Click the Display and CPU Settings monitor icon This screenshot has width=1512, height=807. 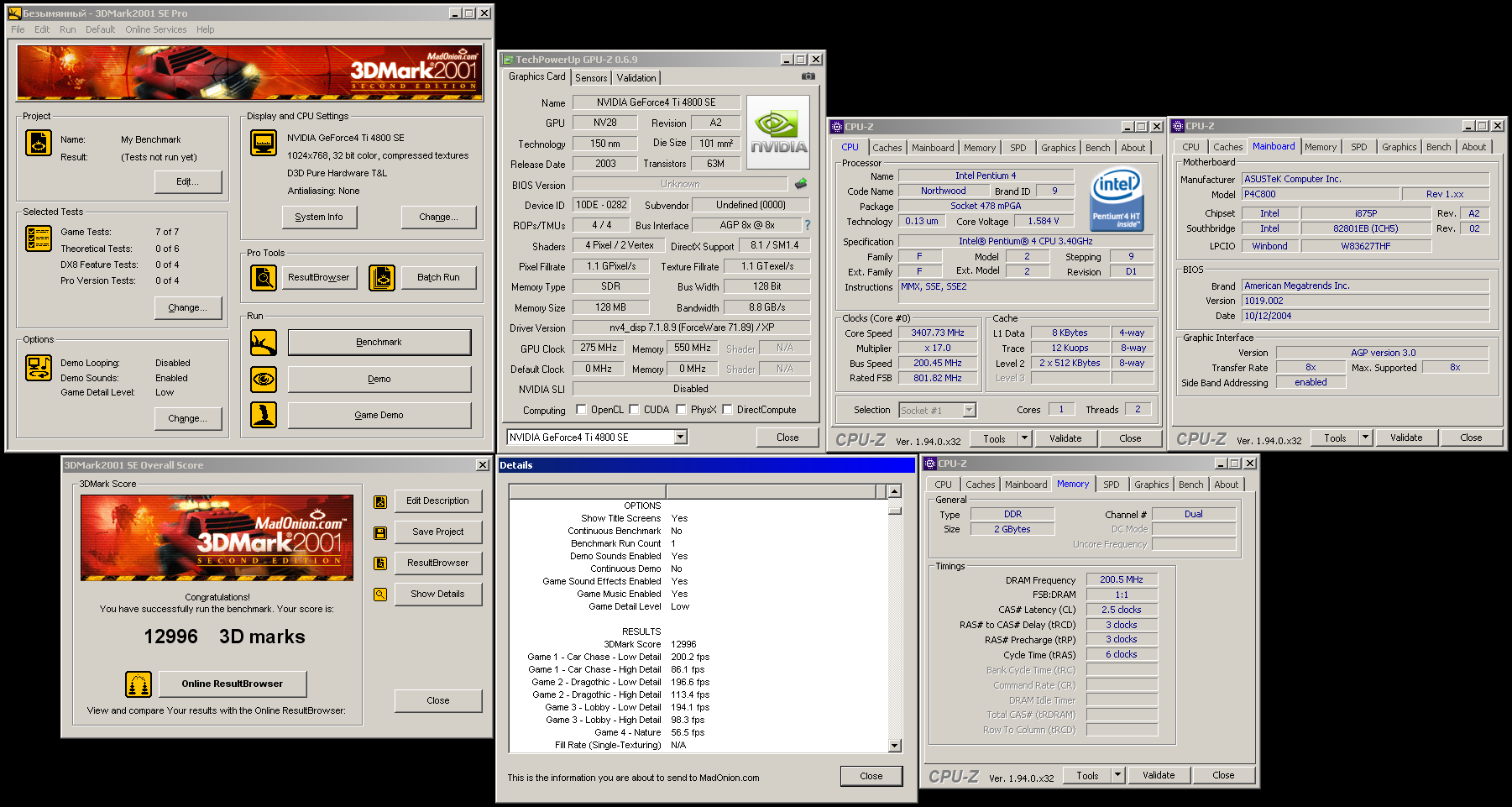tap(264, 143)
